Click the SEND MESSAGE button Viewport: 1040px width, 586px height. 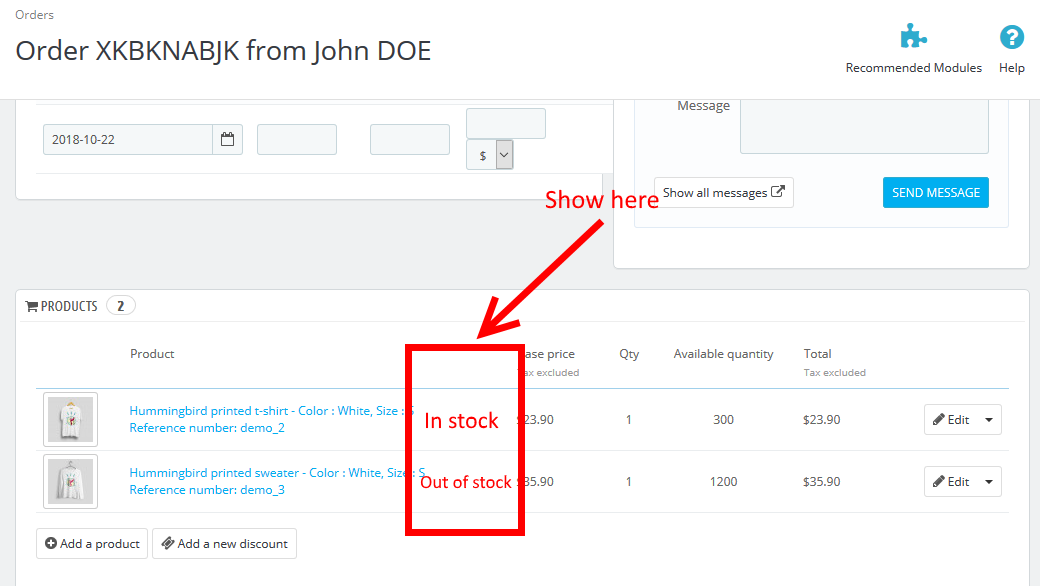tap(936, 192)
